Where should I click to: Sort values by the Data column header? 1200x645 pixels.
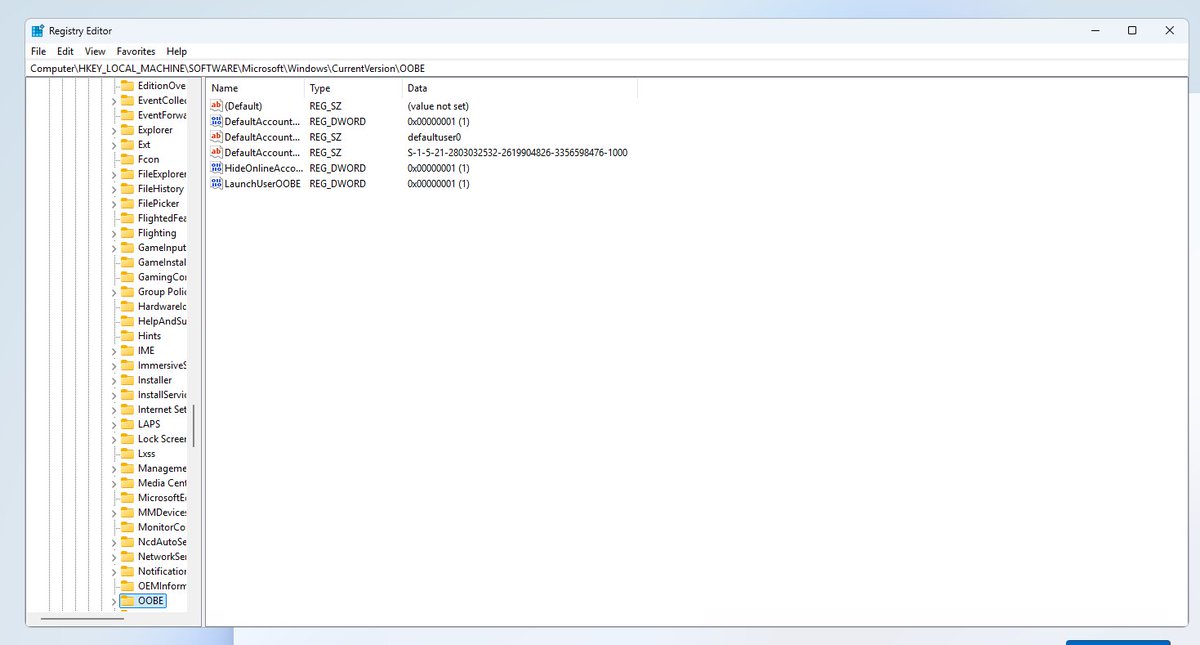[520, 88]
